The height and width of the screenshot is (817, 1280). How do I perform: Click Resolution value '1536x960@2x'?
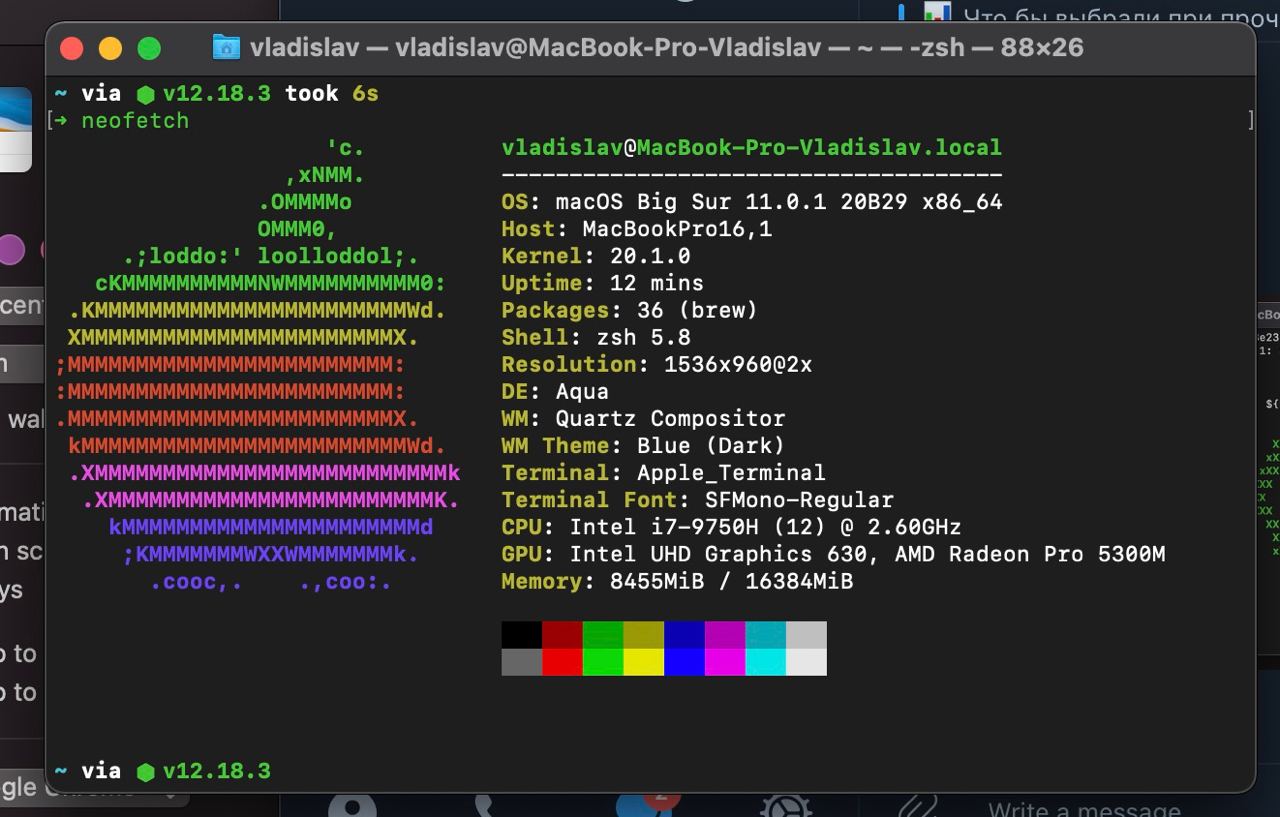coord(738,364)
